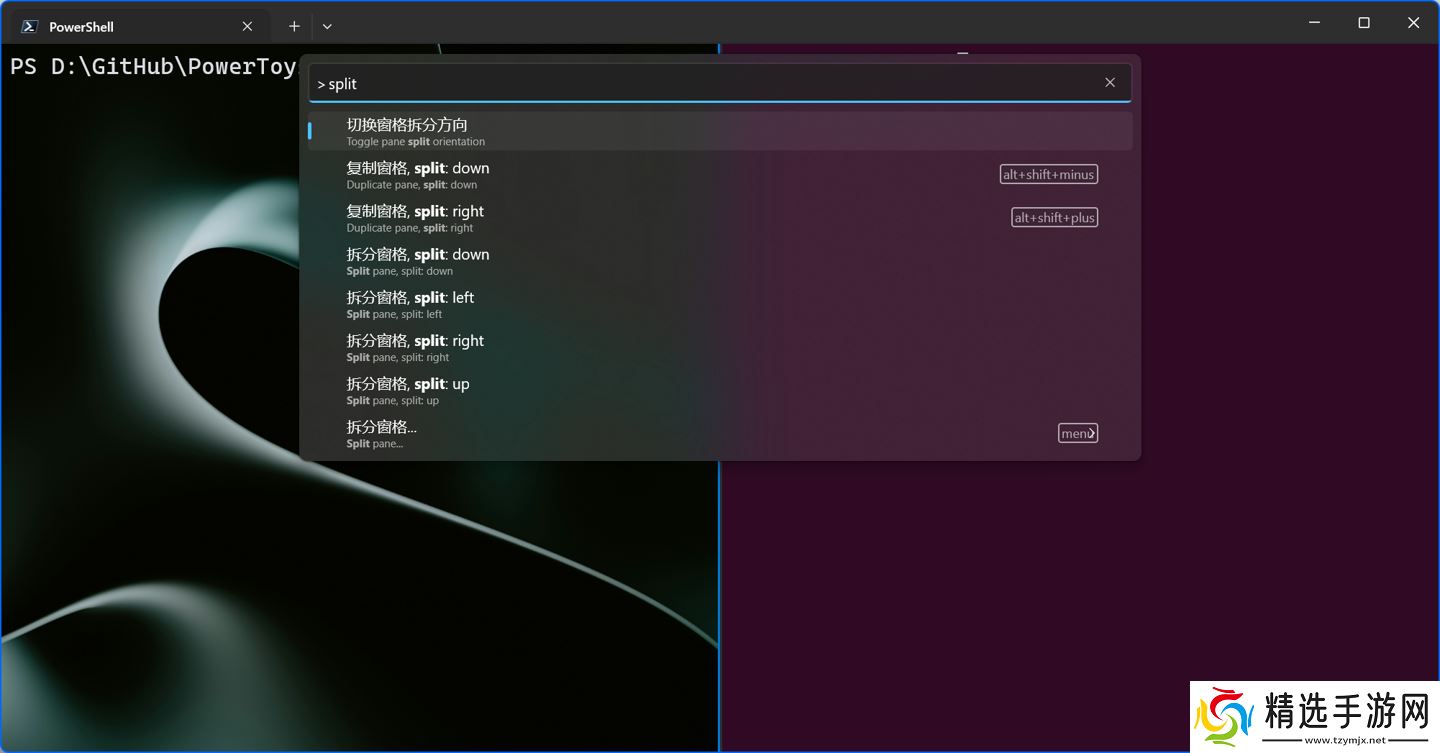Screen dimensions: 1440x753
Task: Focus the command palette search box
Action: point(700,84)
